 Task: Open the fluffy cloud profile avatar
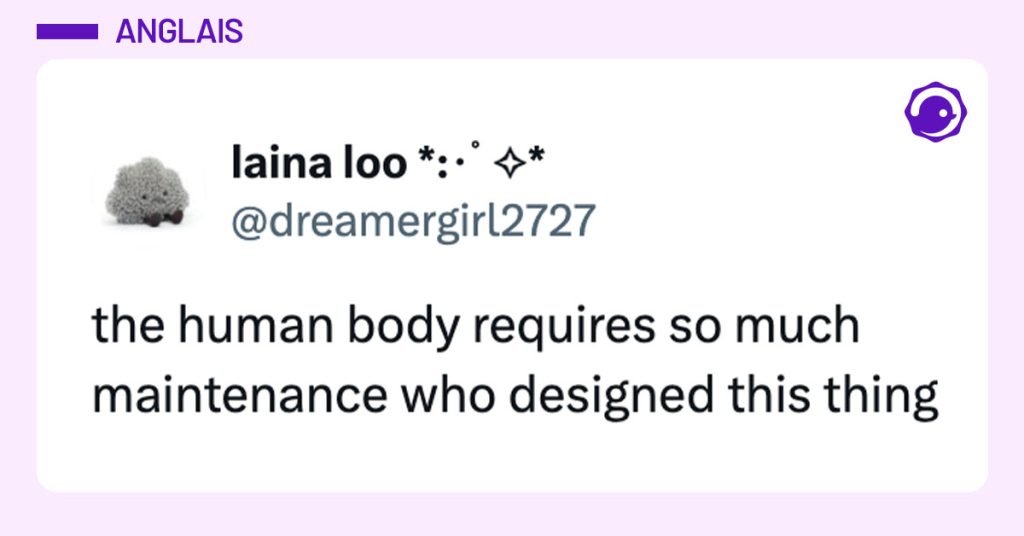(x=143, y=190)
